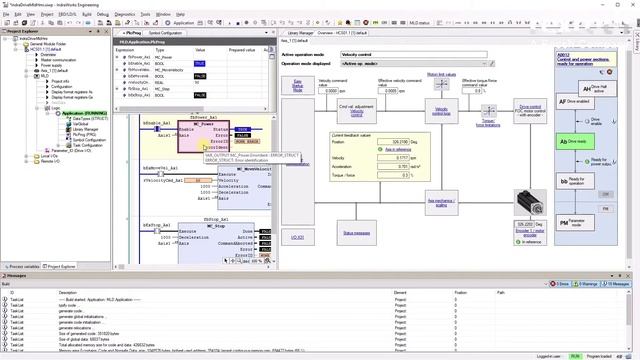Select the AF Drive enabled block
Screen dimensions: 640x360
coord(575,102)
